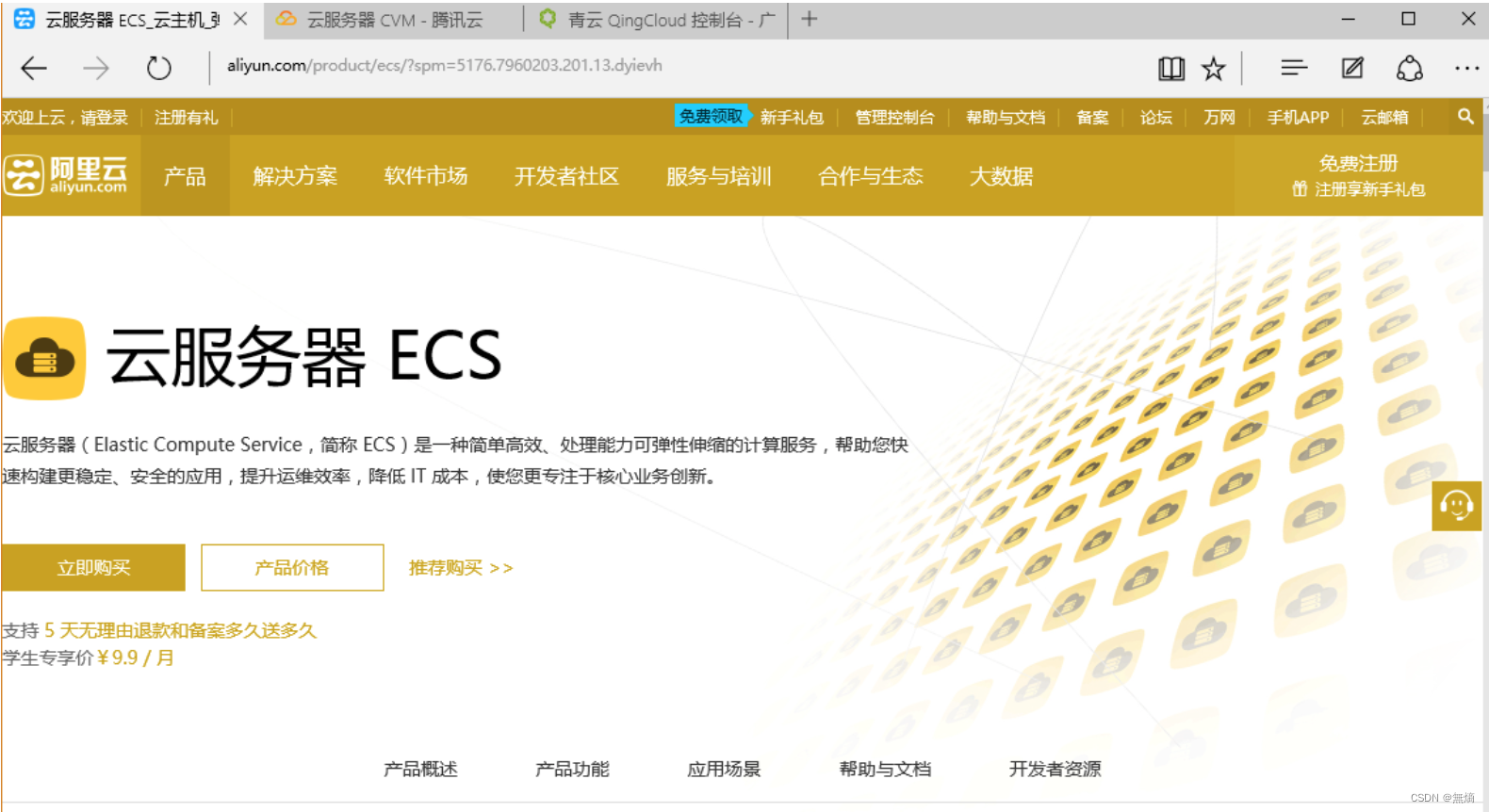Image resolution: width=1489 pixels, height=812 pixels.
Task: Open the share icon in toolbar
Action: click(1410, 68)
